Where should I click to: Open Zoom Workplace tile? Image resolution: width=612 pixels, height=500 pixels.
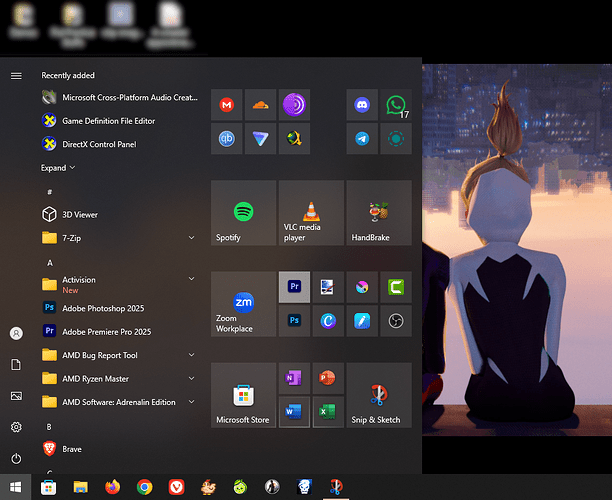pos(243,304)
